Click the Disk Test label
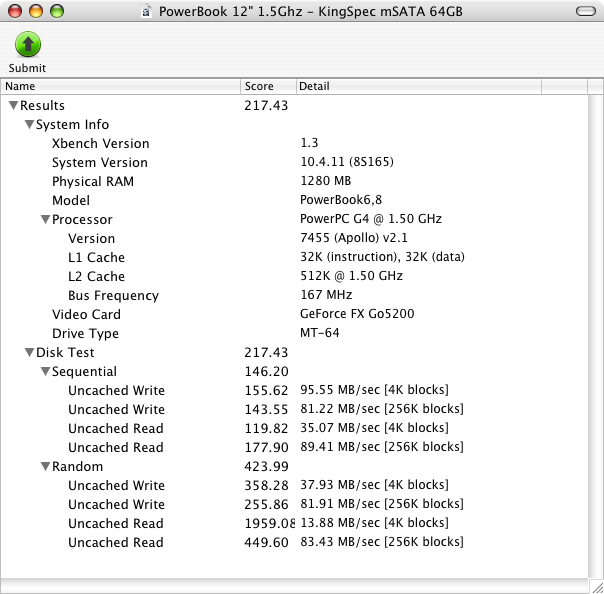604x594 pixels. tap(65, 352)
